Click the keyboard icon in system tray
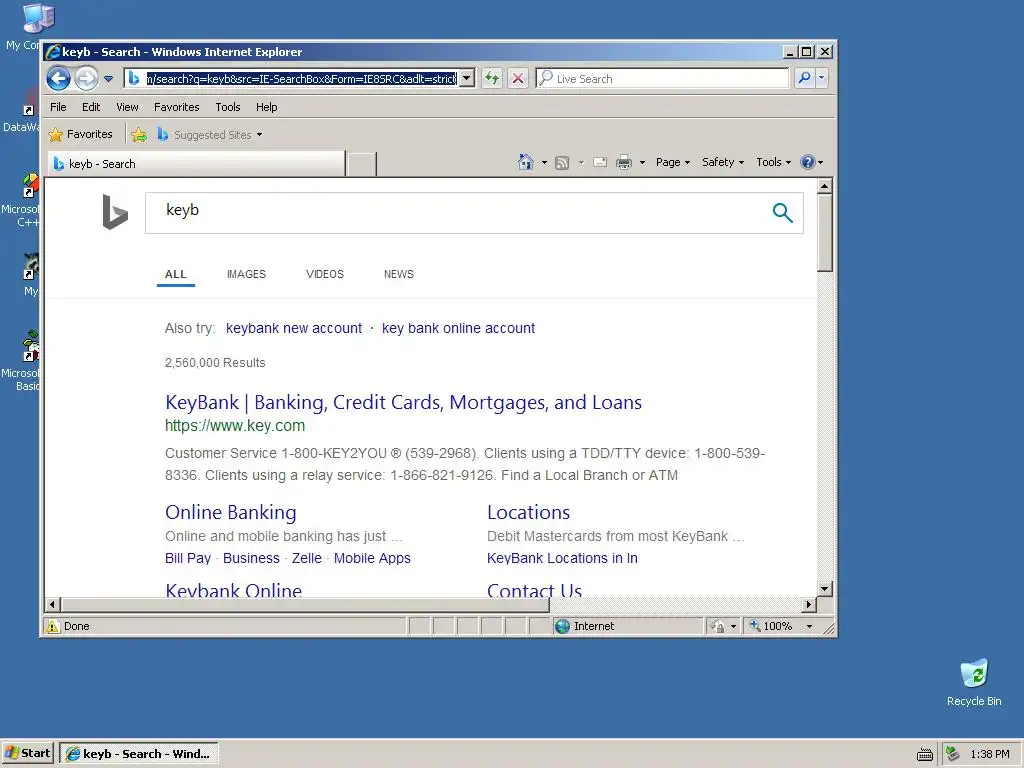1024x768 pixels. click(925, 754)
